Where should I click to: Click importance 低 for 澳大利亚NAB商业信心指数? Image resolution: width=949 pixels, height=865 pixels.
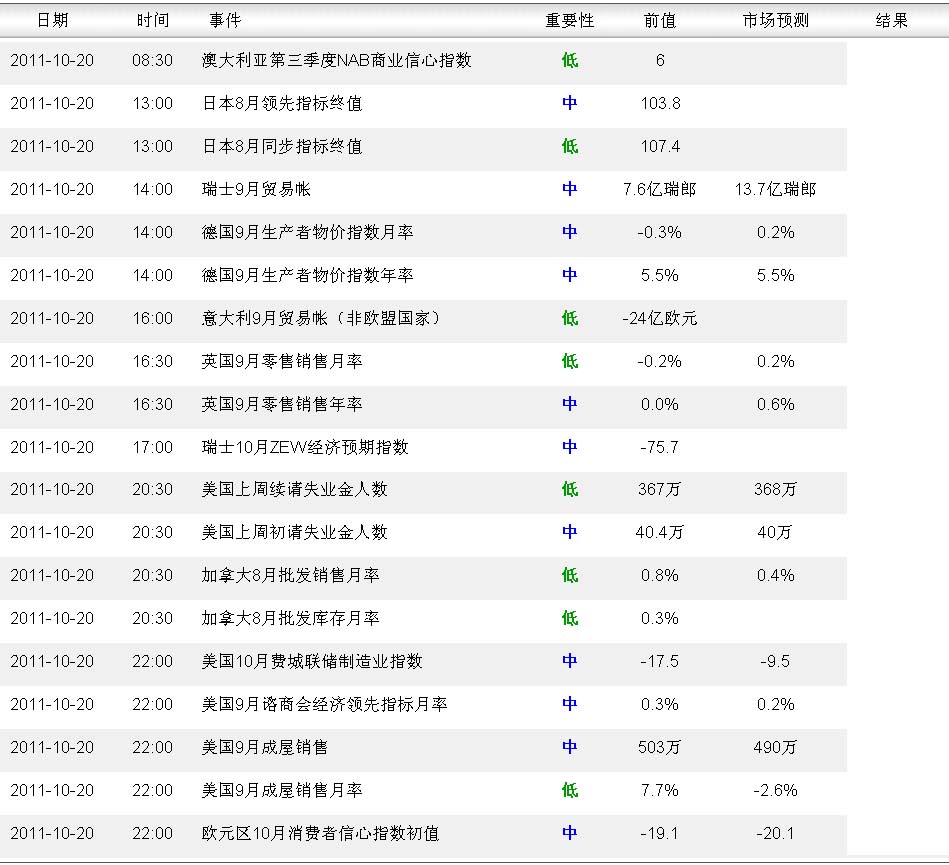[x=570, y=61]
